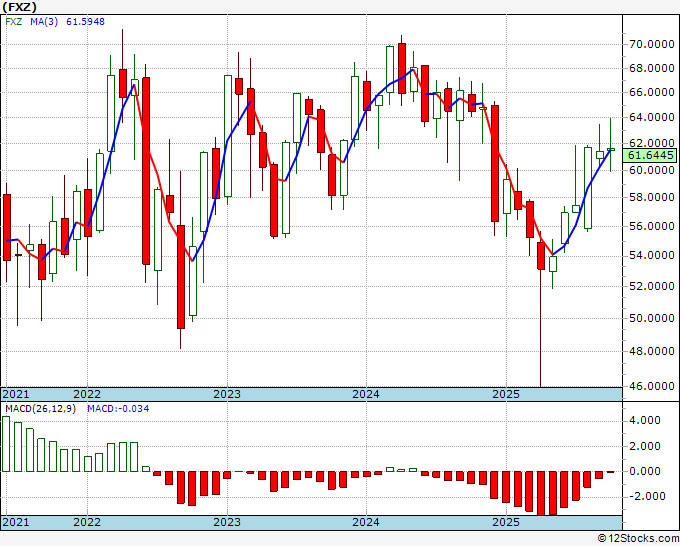Click 2024 on the price chart time axis
The height and width of the screenshot is (546, 680).
pyautogui.click(x=366, y=394)
